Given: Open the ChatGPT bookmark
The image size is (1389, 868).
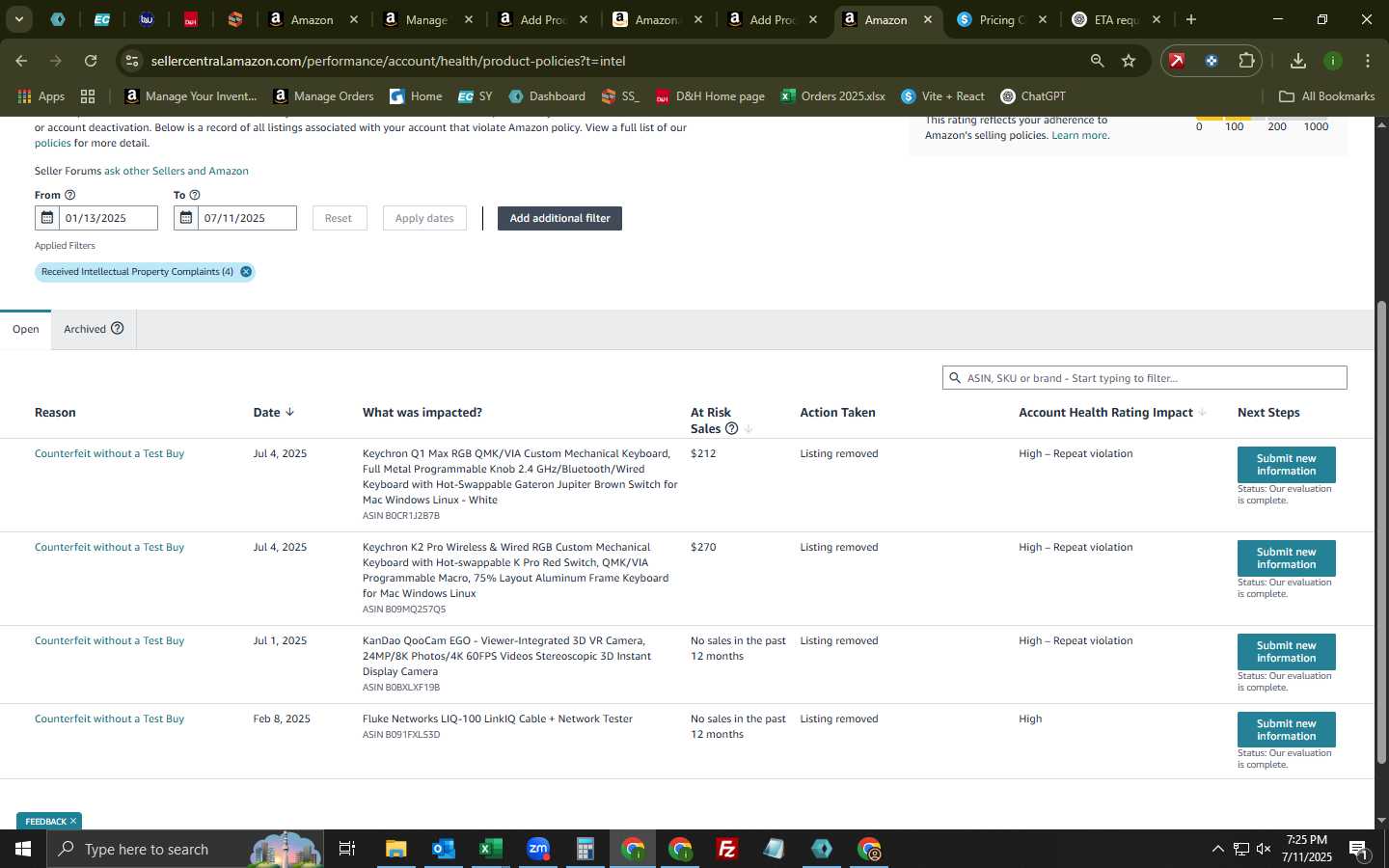Looking at the screenshot, I should point(1033,96).
